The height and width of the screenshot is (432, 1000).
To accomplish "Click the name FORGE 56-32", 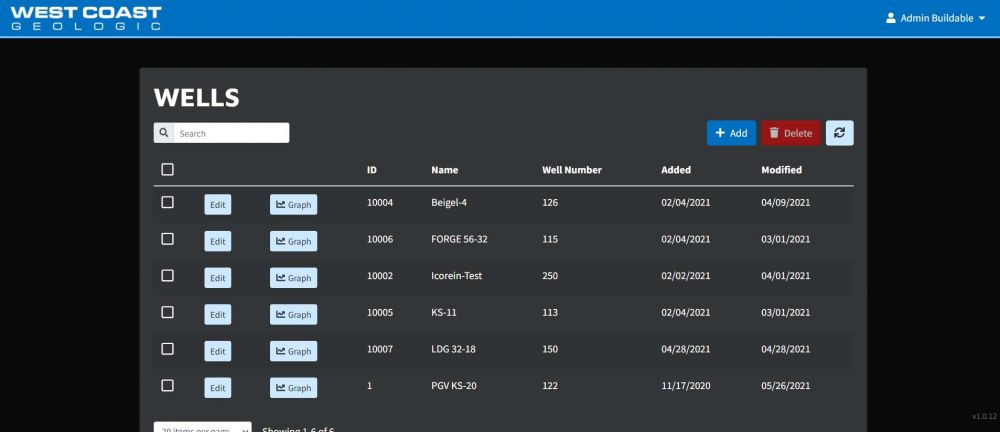I will point(459,239).
